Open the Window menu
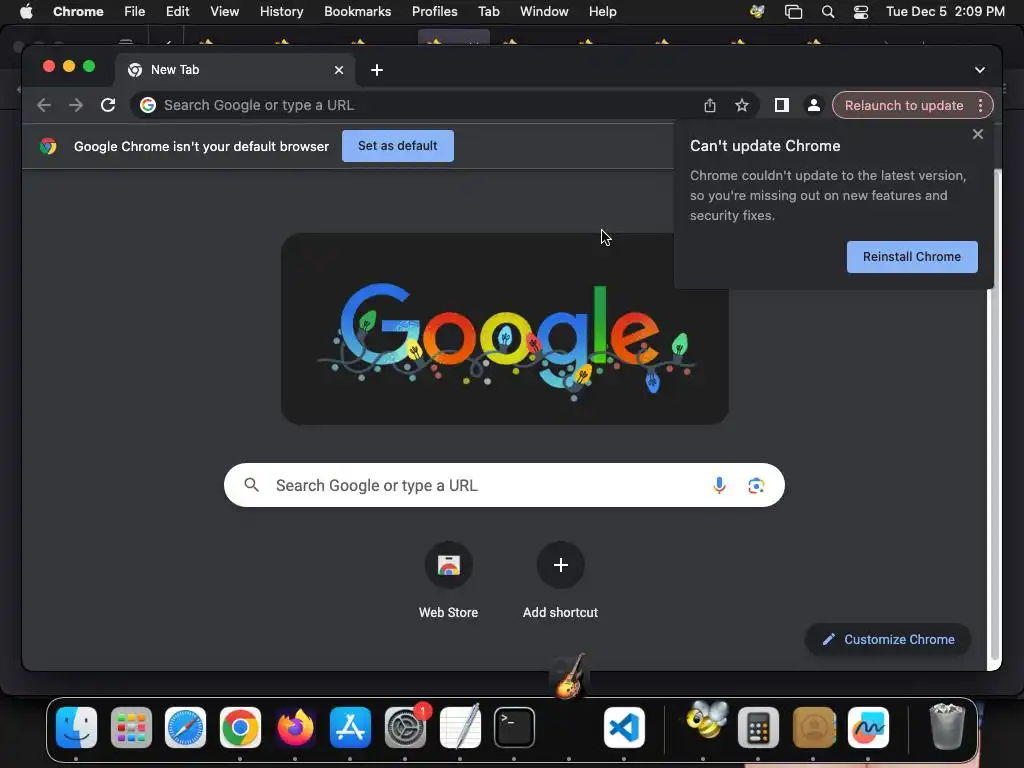Viewport: 1024px width, 768px height. [x=544, y=11]
